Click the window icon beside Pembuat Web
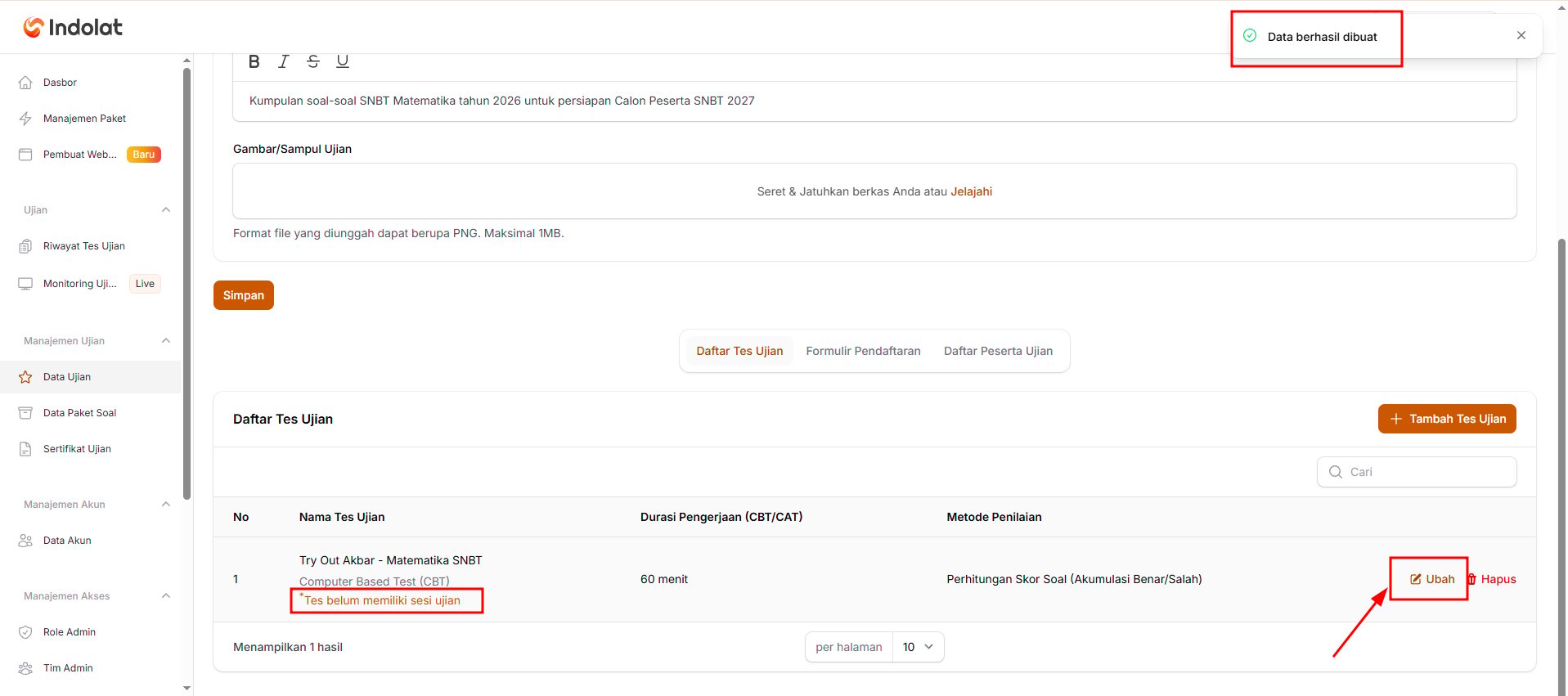The width and height of the screenshot is (1568, 696). tap(25, 155)
